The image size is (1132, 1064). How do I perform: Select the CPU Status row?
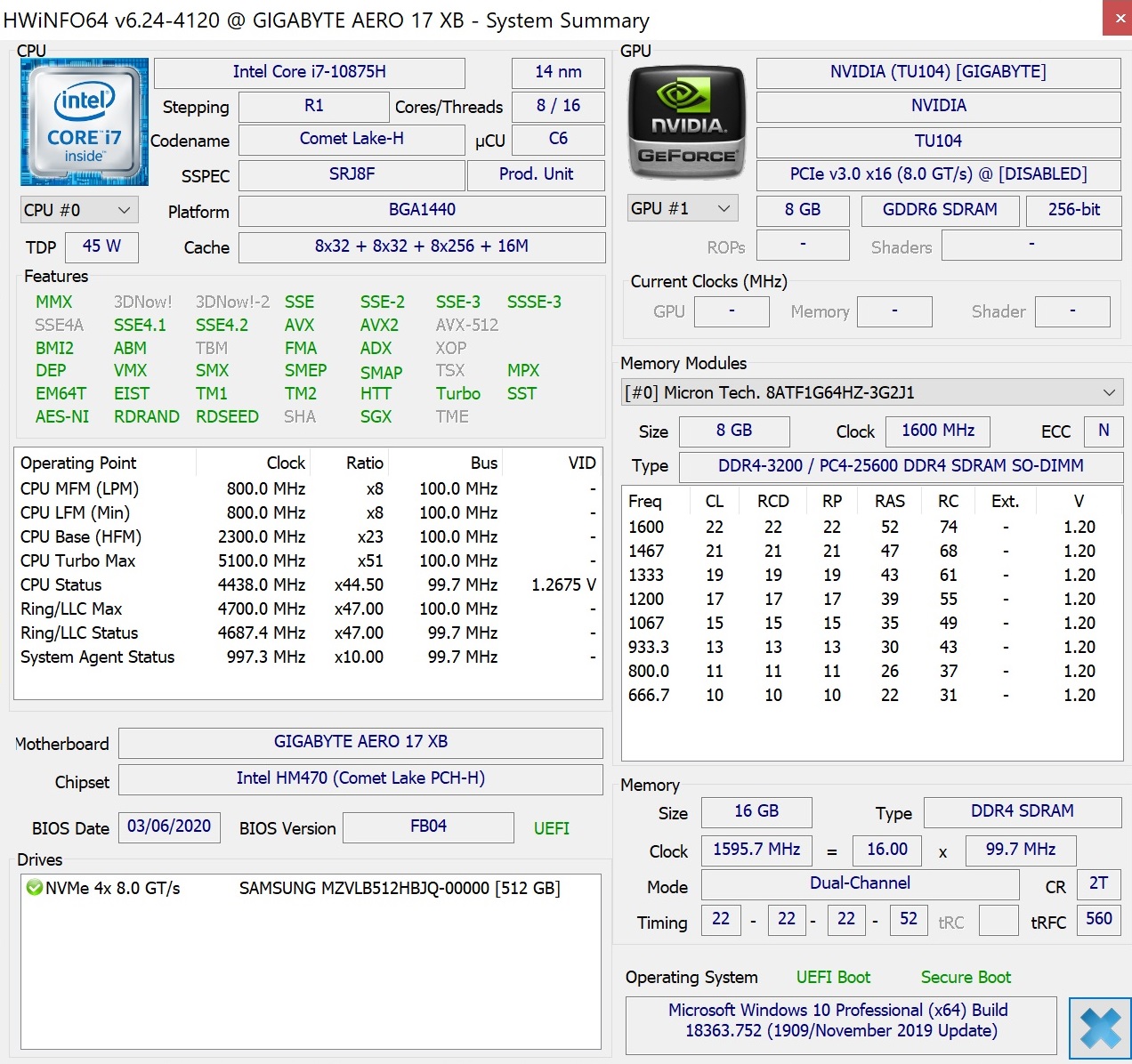pyautogui.click(x=308, y=585)
